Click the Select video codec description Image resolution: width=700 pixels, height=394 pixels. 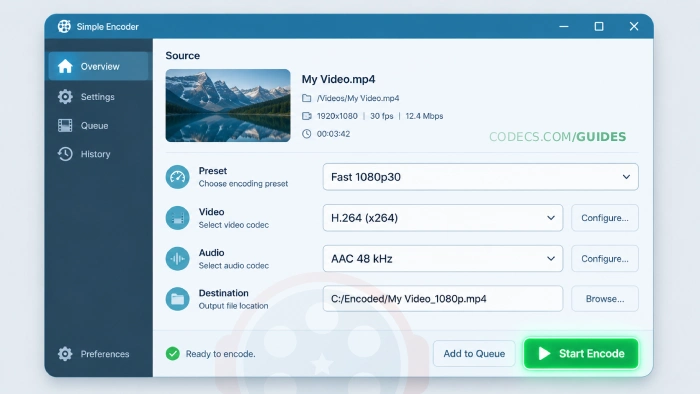[x=233, y=225]
